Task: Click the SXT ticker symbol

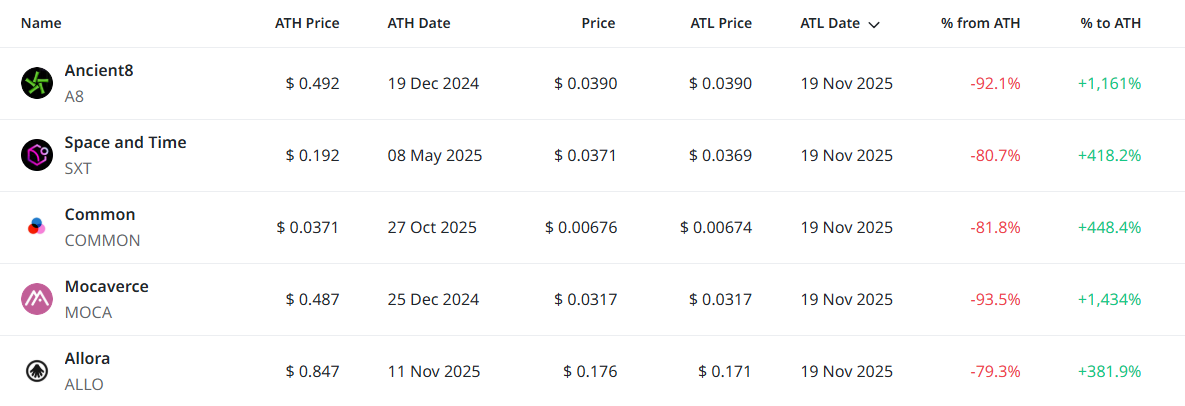Action: 78,168
